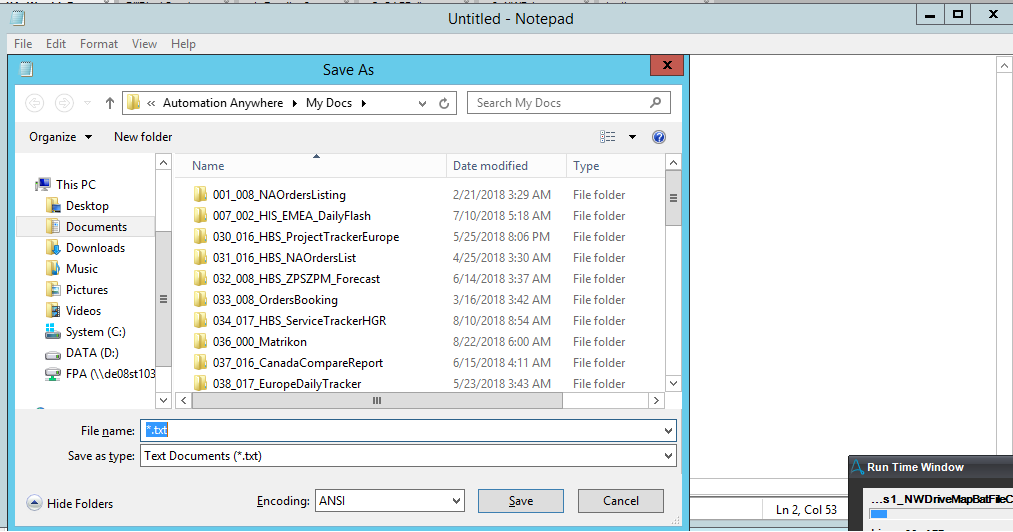Select DATA (D:) drive
Viewport: 1013px width, 532px height.
(x=81, y=353)
